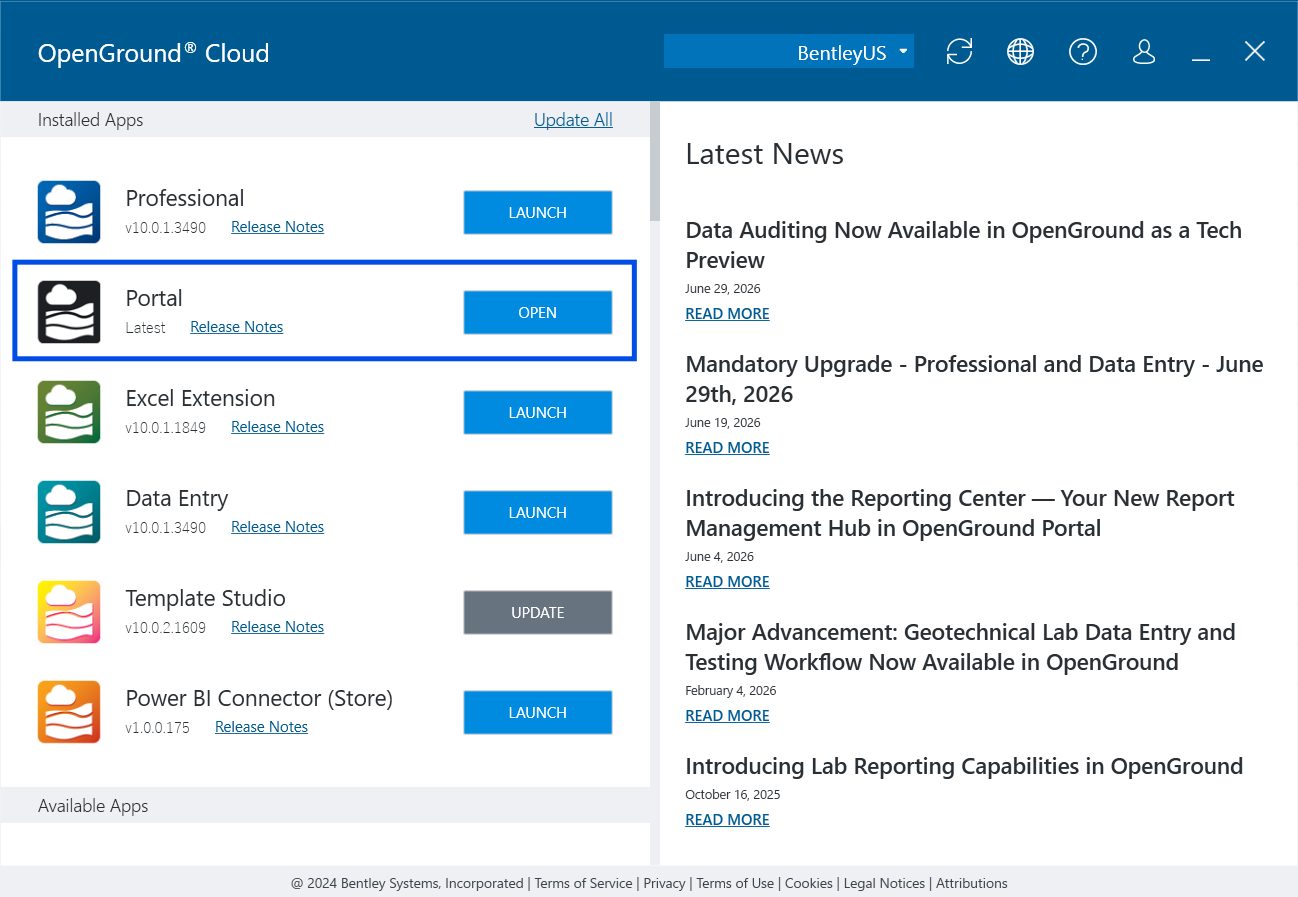Click the October 16, 2025 news date
Image resolution: width=1298 pixels, height=897 pixels.
click(x=733, y=795)
